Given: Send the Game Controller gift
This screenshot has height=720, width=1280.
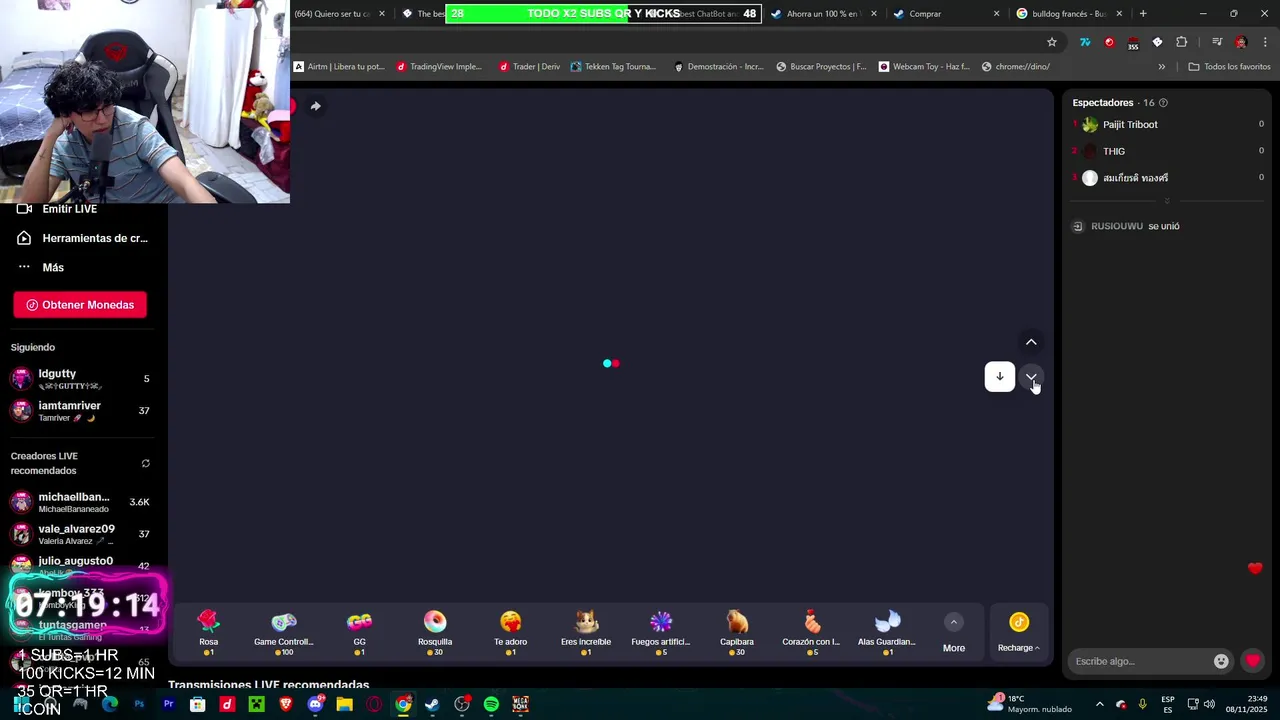Looking at the screenshot, I should point(284,633).
